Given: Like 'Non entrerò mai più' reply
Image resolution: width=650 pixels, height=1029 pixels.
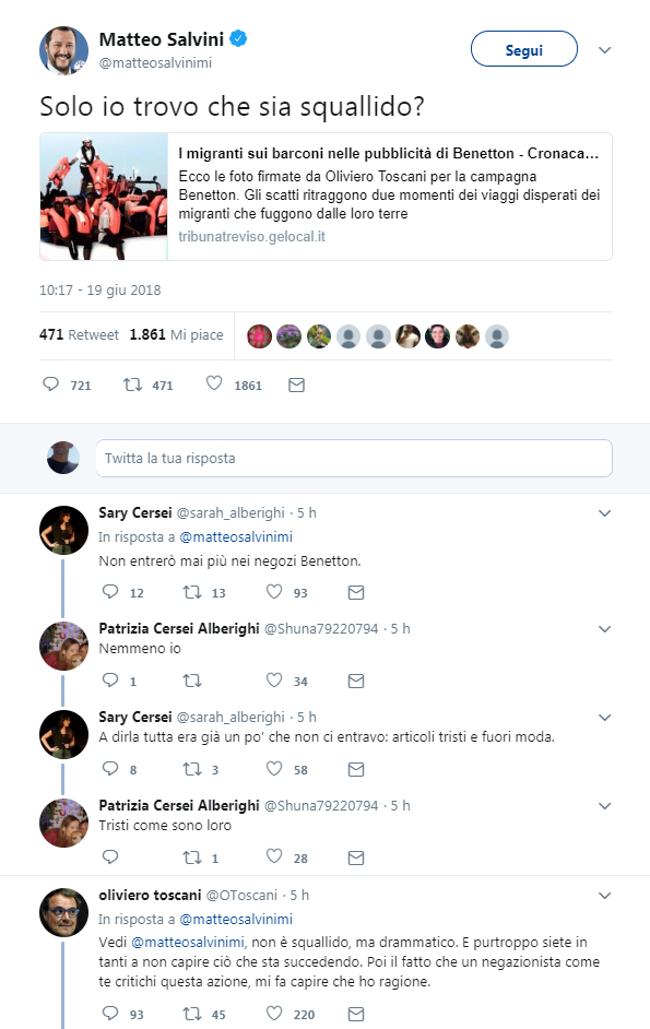Looking at the screenshot, I should tap(274, 592).
